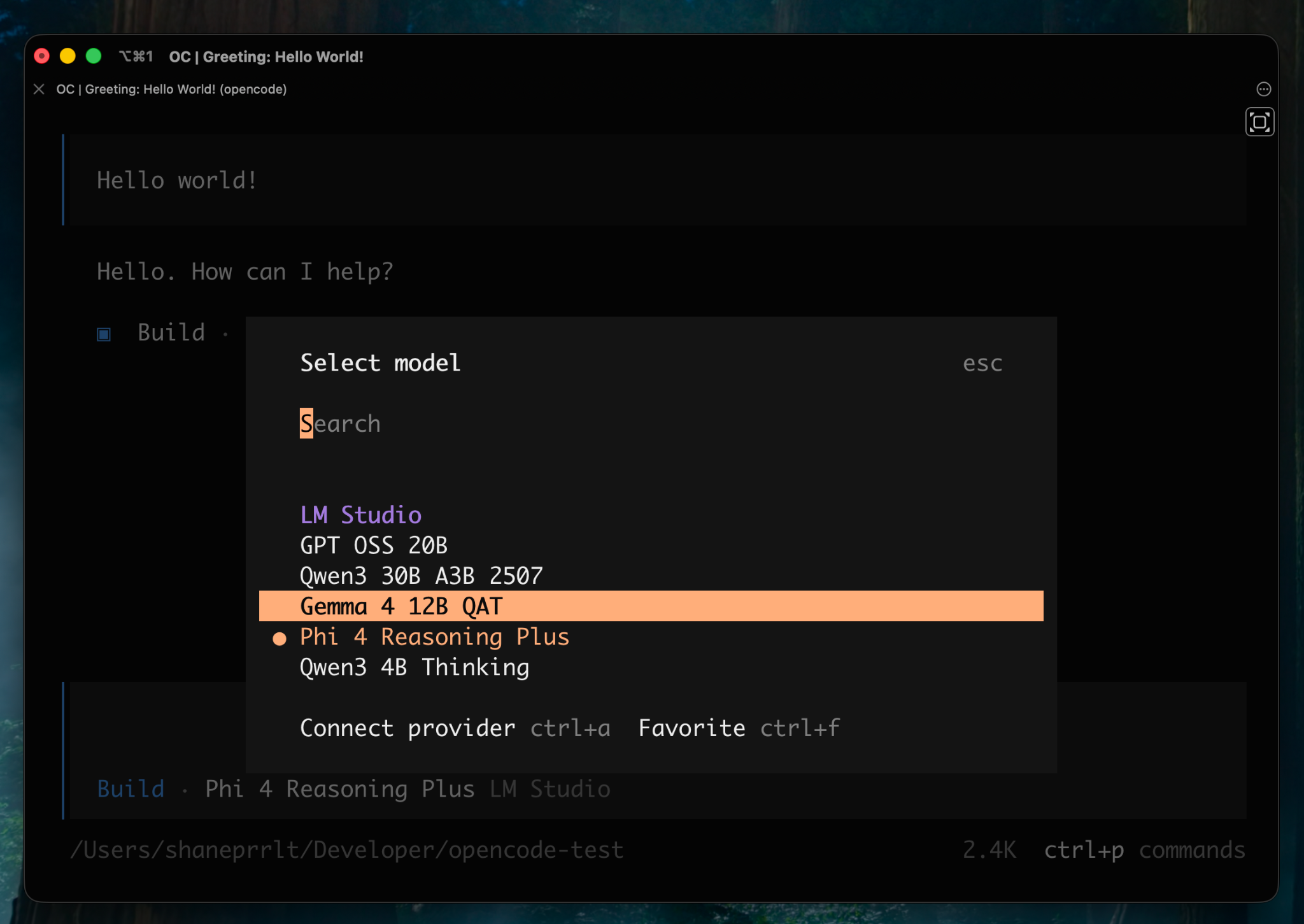
Task: Click Connect provider in the dialog footer
Action: click(407, 728)
